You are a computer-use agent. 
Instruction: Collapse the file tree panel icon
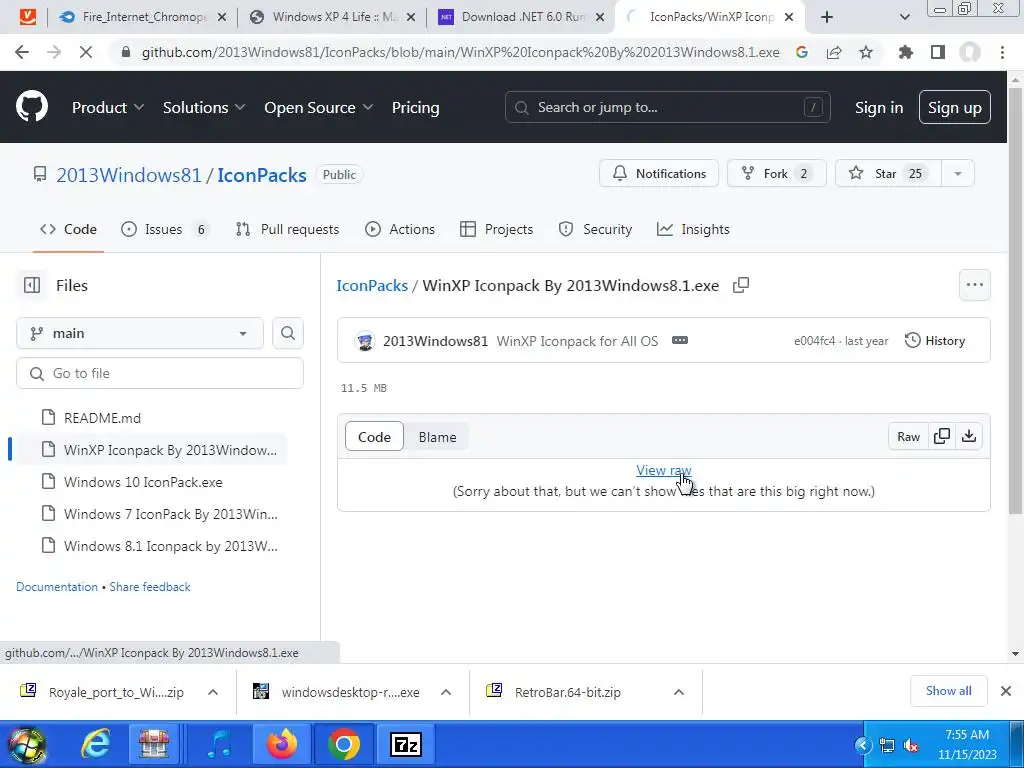tap(32, 285)
